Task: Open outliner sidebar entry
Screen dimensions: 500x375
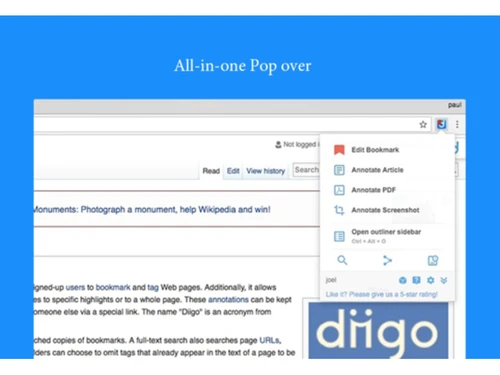Action: 387,236
